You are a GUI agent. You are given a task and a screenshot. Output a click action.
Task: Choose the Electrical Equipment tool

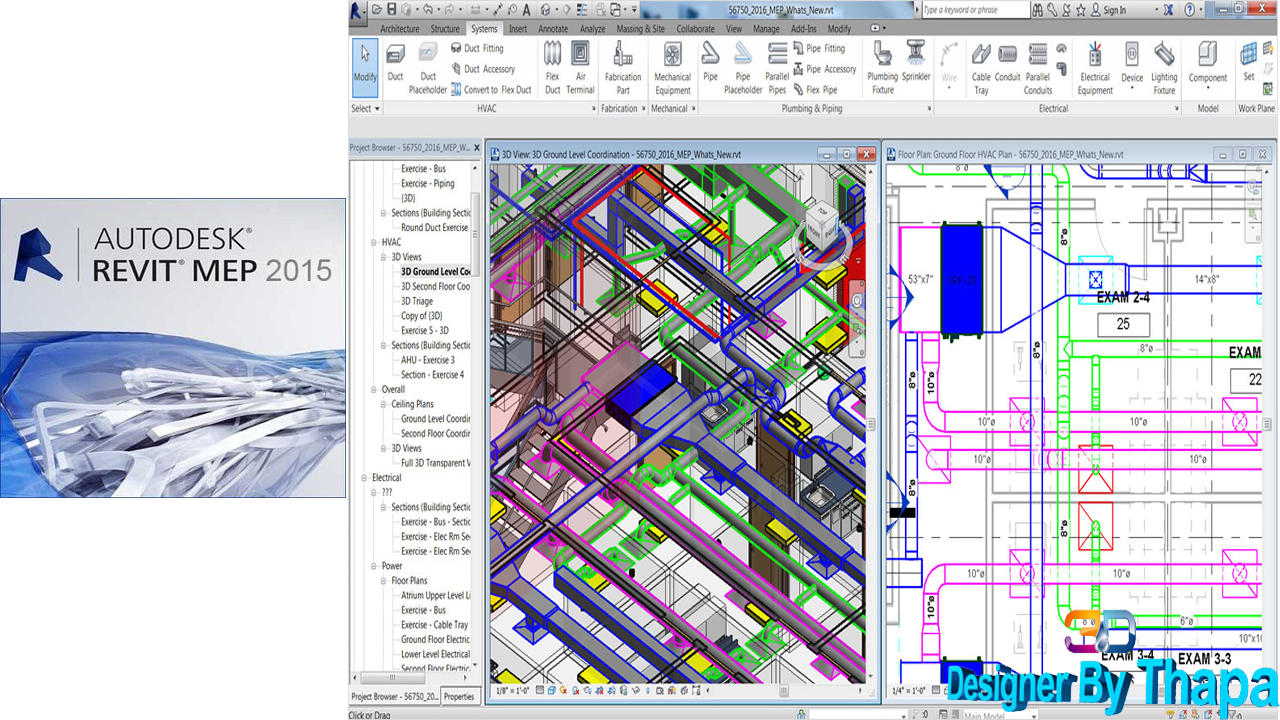tap(1095, 67)
